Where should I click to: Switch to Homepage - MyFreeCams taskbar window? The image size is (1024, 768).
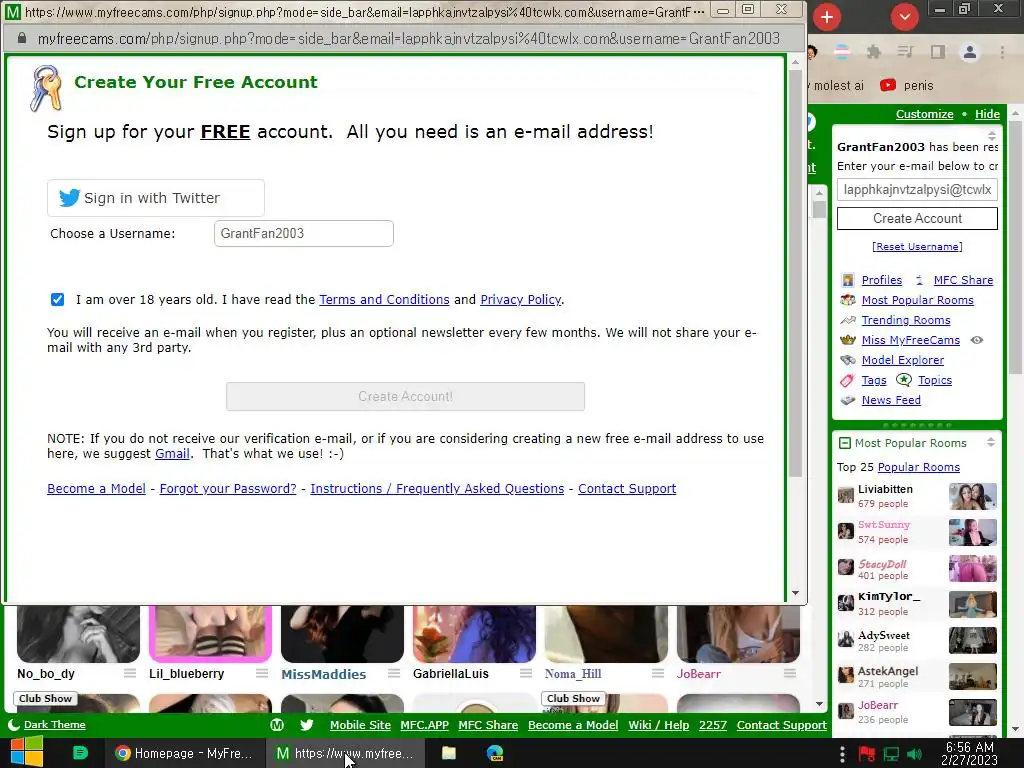coord(184,753)
